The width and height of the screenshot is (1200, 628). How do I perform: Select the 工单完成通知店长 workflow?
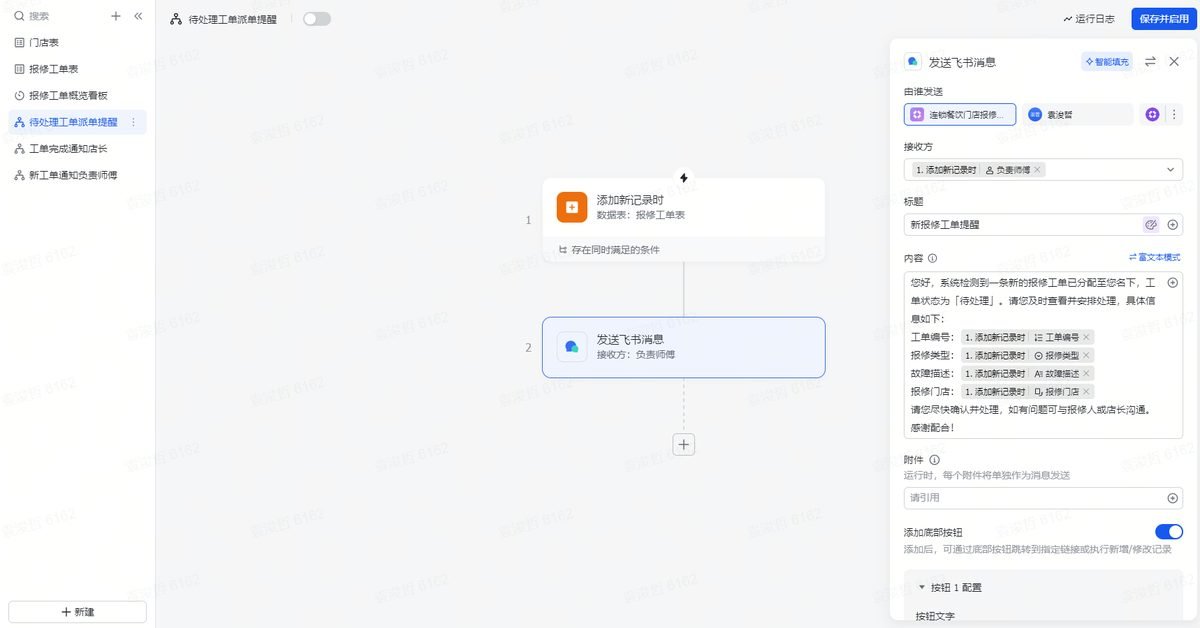75,148
